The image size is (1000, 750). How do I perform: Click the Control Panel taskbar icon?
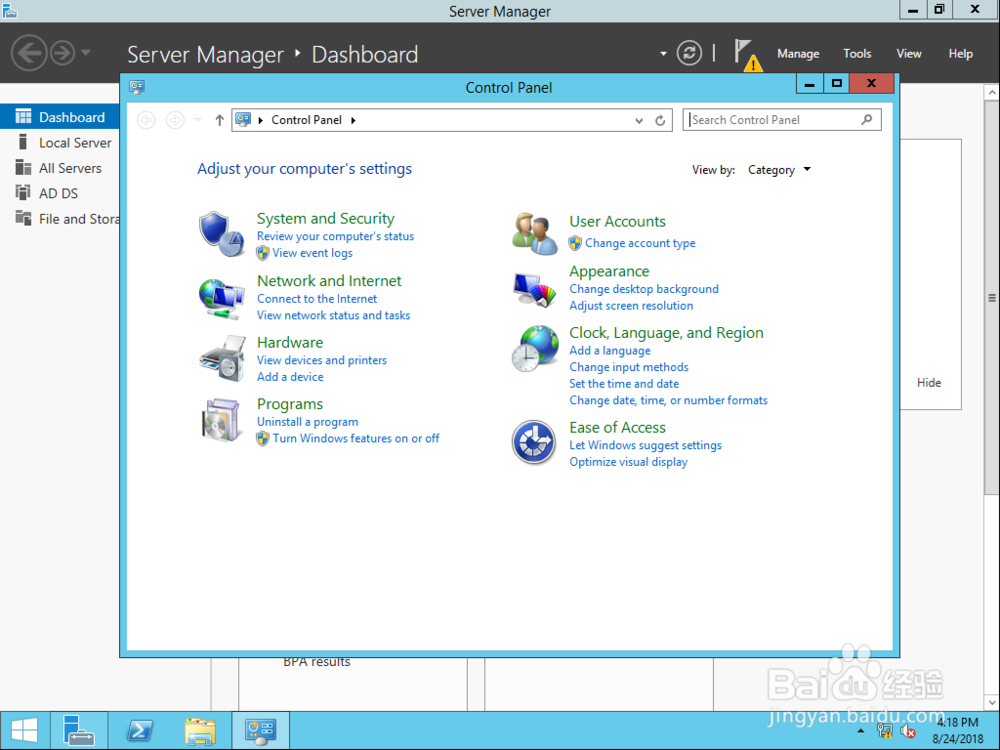(261, 730)
